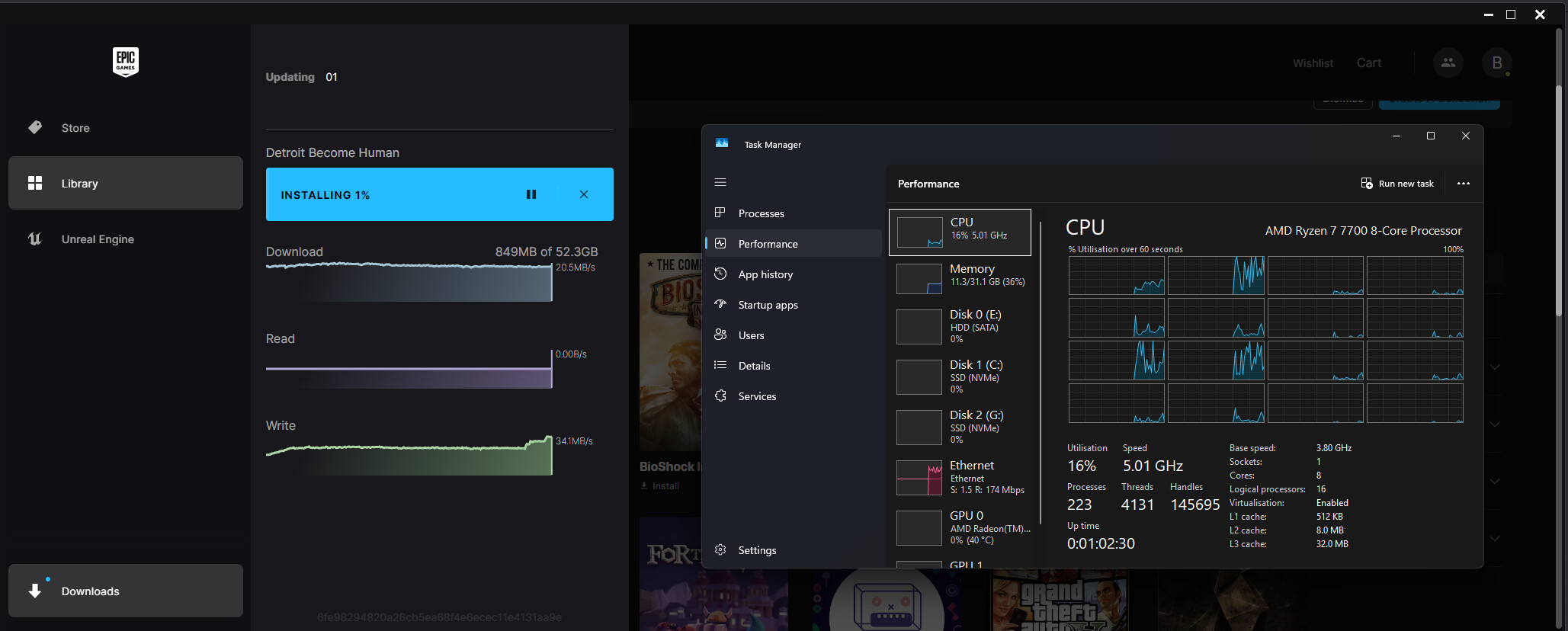Click the "Detroit Become Human" title

point(332,152)
